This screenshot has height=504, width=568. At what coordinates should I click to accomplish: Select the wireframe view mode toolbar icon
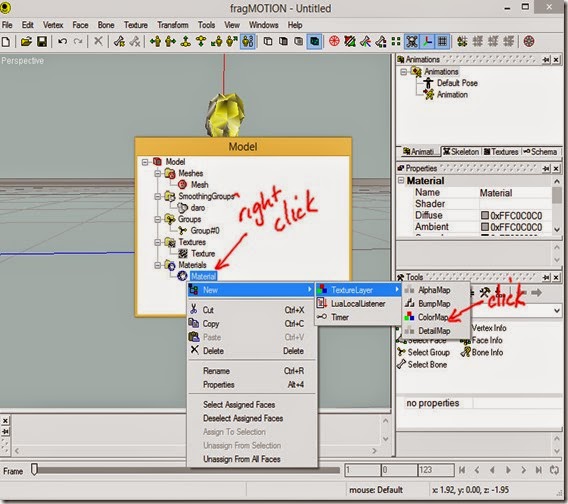pos(268,41)
